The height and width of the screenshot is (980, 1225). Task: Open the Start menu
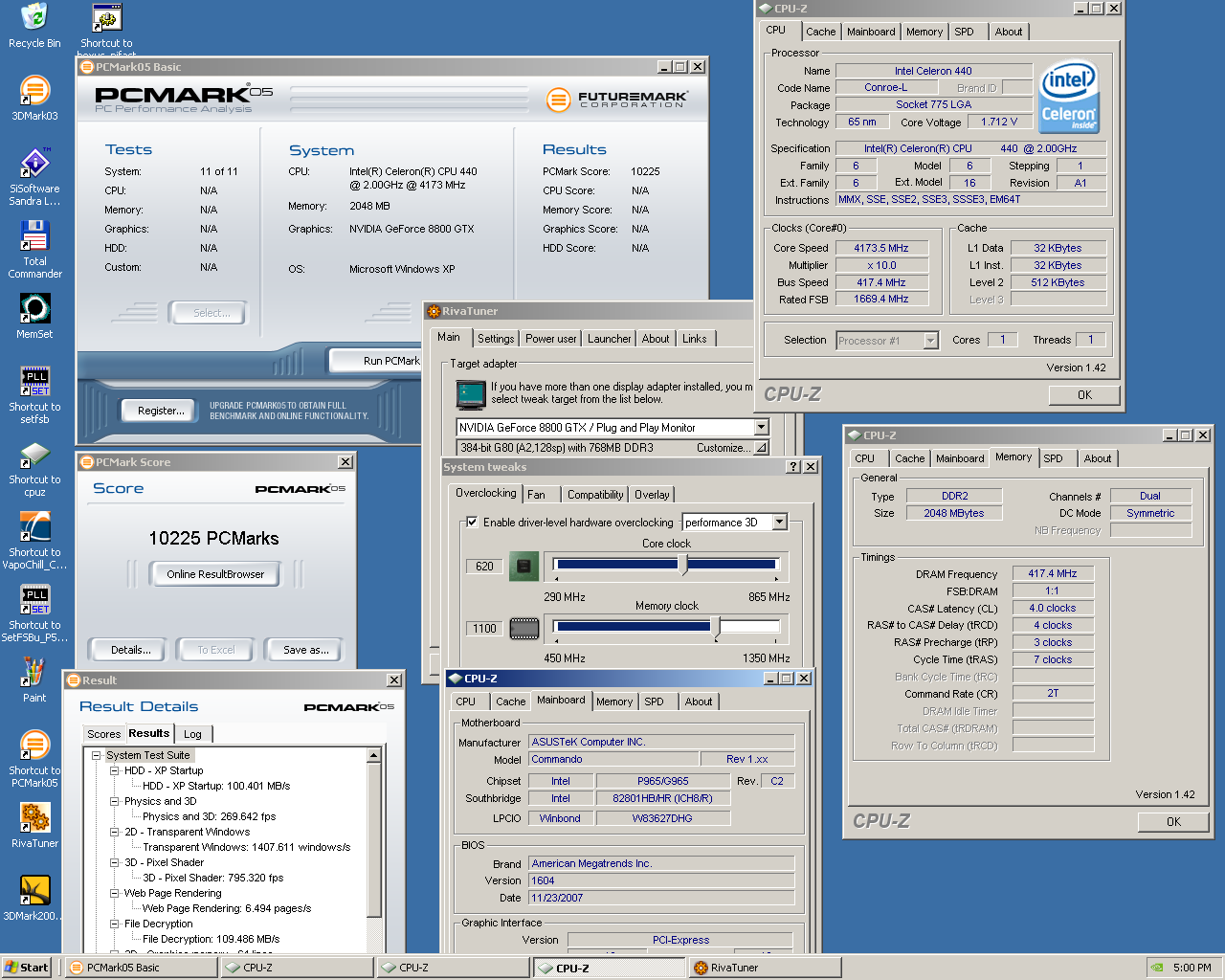[27, 968]
